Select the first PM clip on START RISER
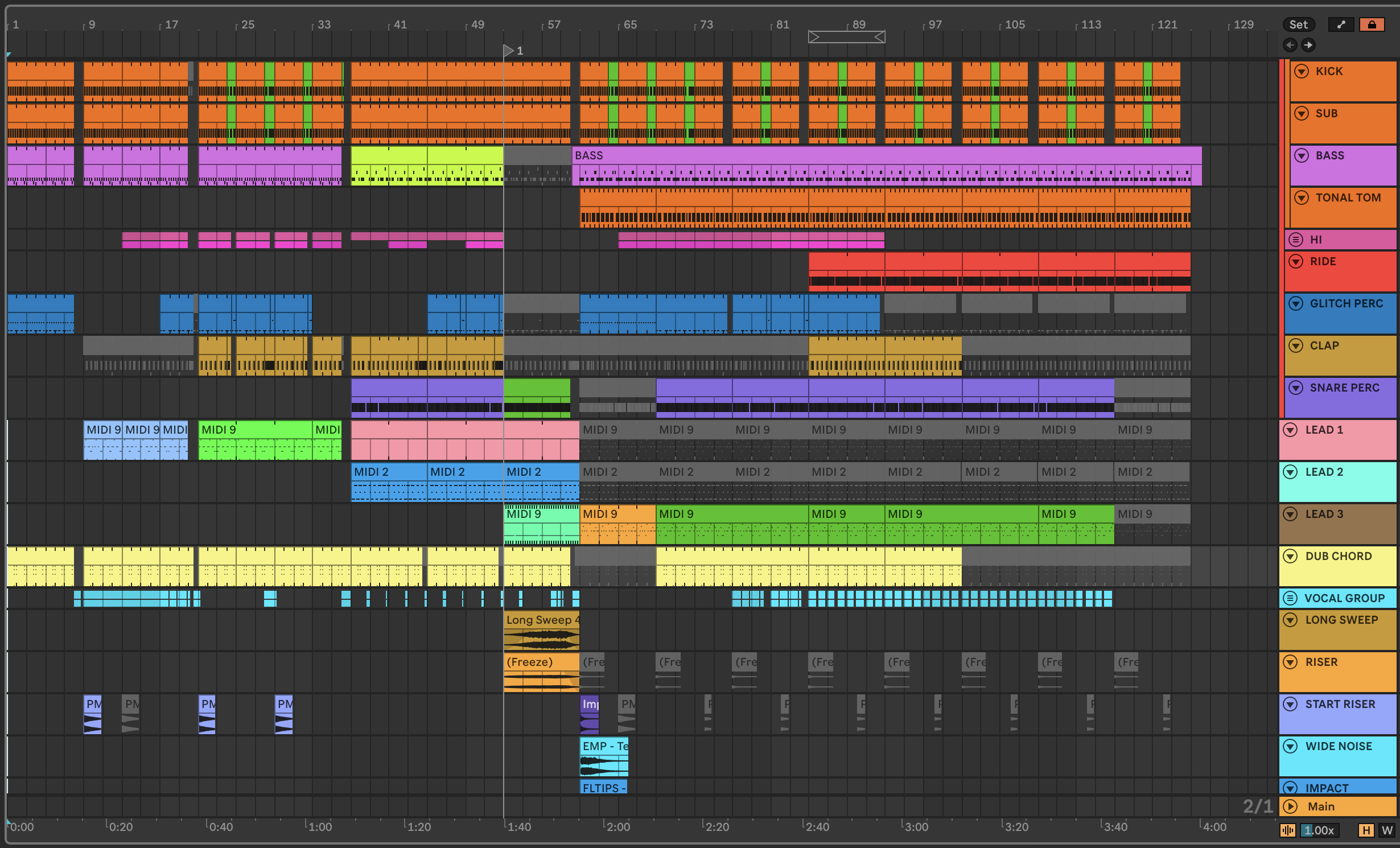The image size is (1400, 848). click(x=92, y=714)
